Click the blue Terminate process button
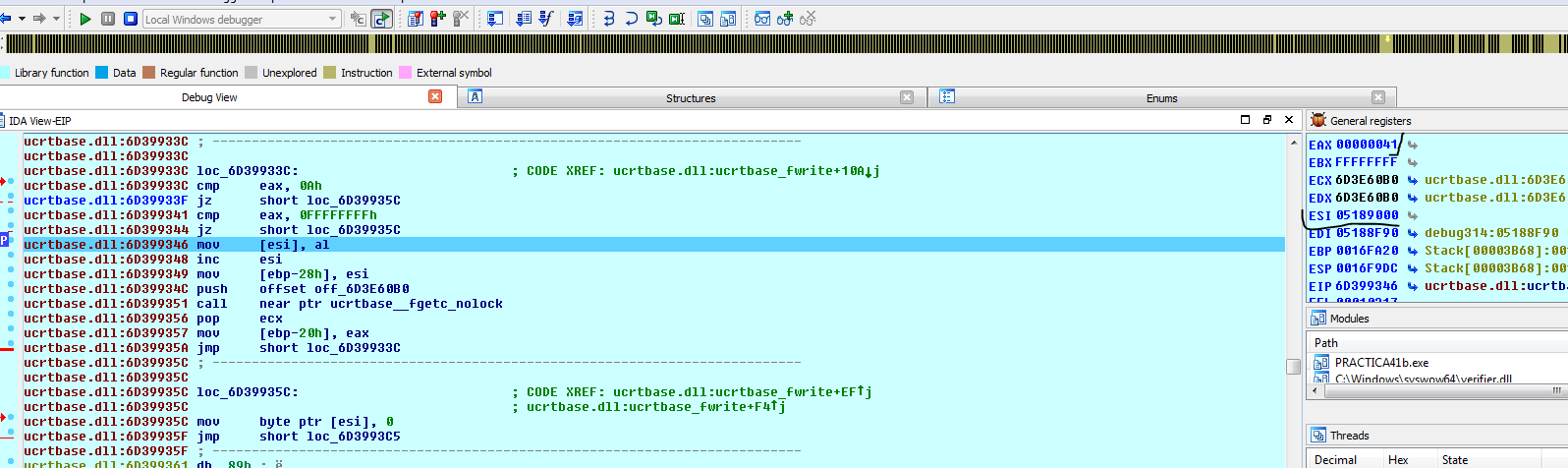 point(130,19)
